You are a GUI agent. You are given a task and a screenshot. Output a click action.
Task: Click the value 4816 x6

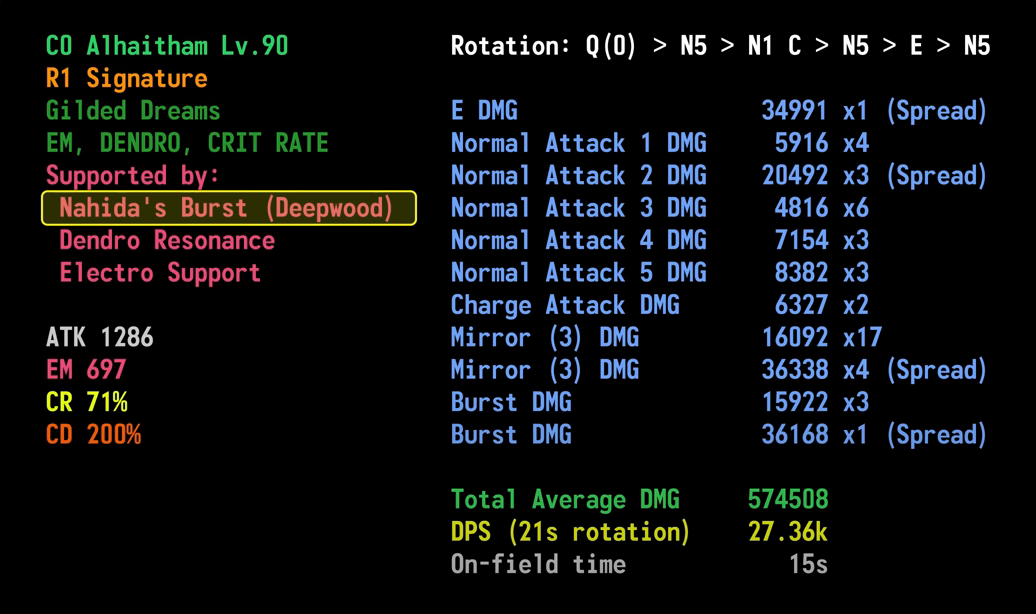(821, 208)
